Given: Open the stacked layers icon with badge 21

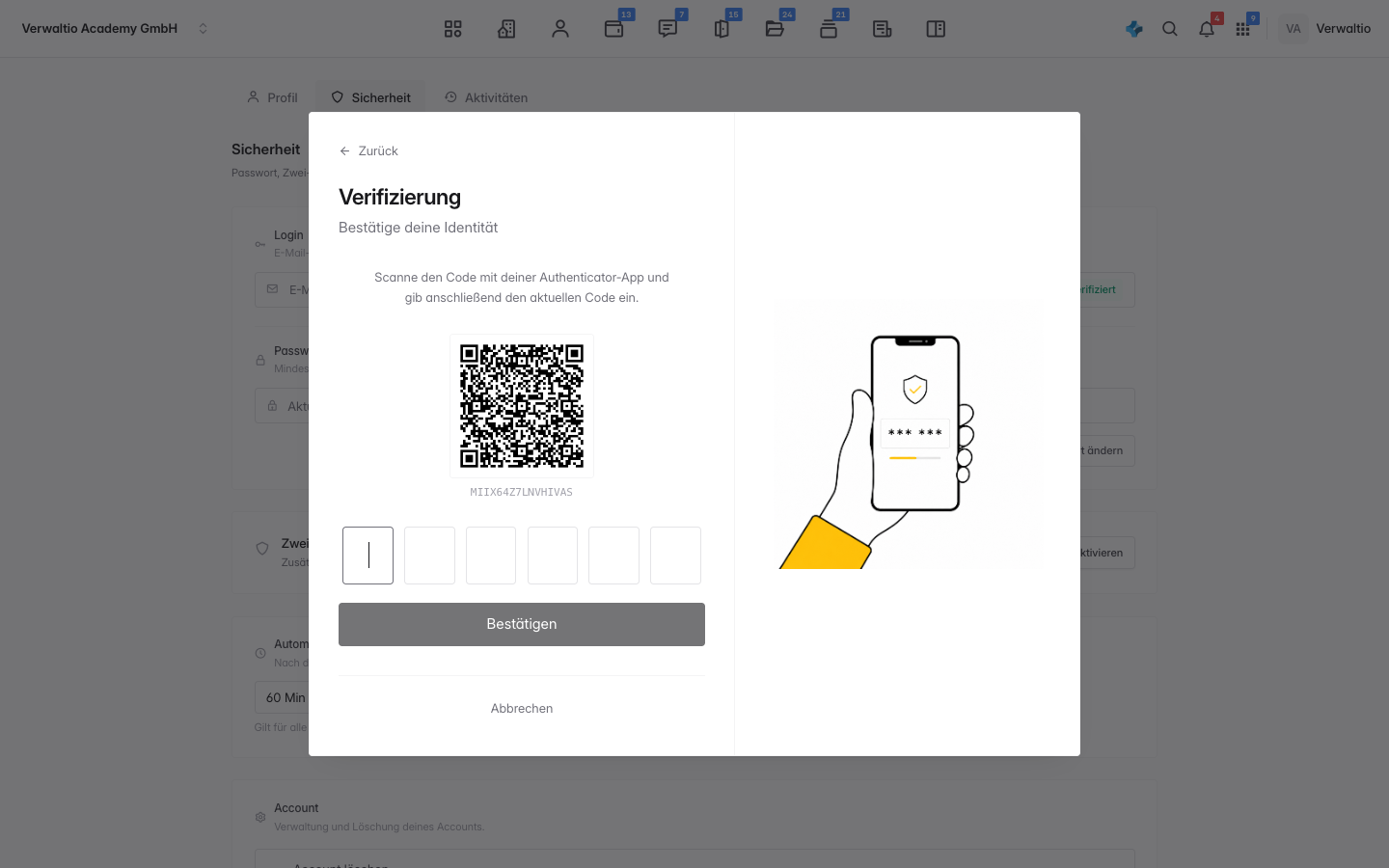Looking at the screenshot, I should (829, 29).
